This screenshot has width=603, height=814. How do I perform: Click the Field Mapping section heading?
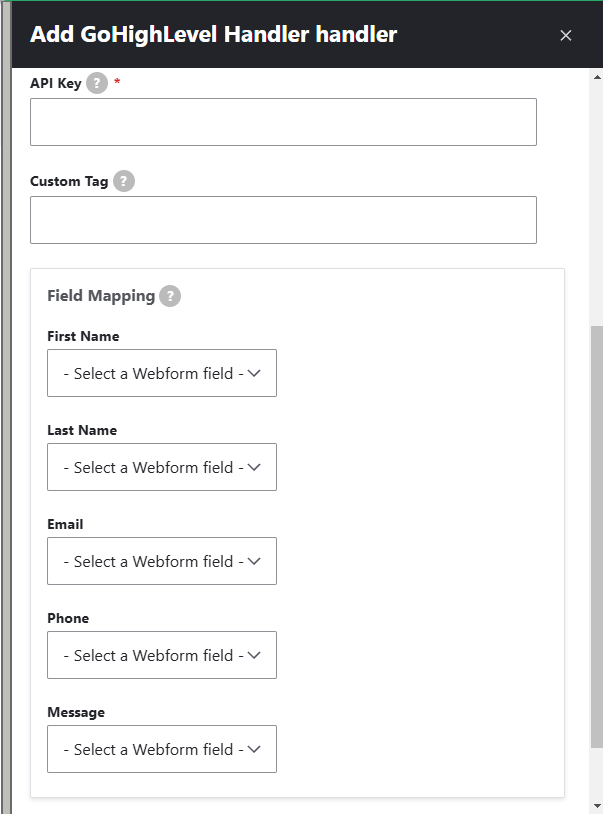pyautogui.click(x=101, y=296)
